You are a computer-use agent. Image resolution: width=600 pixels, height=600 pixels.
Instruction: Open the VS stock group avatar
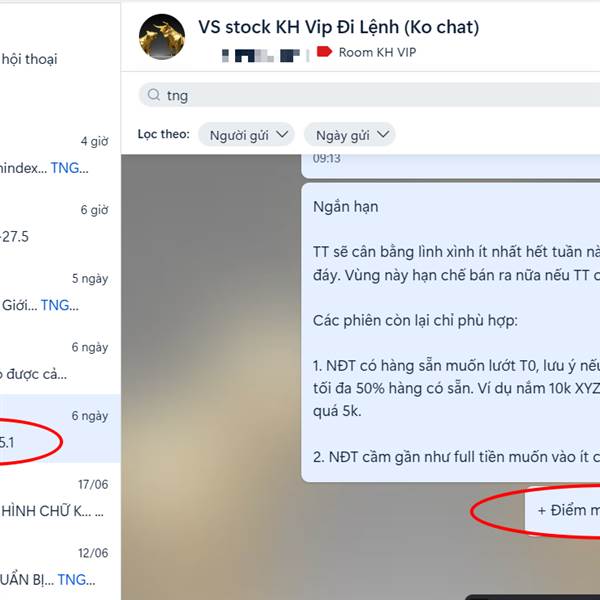coord(162,37)
